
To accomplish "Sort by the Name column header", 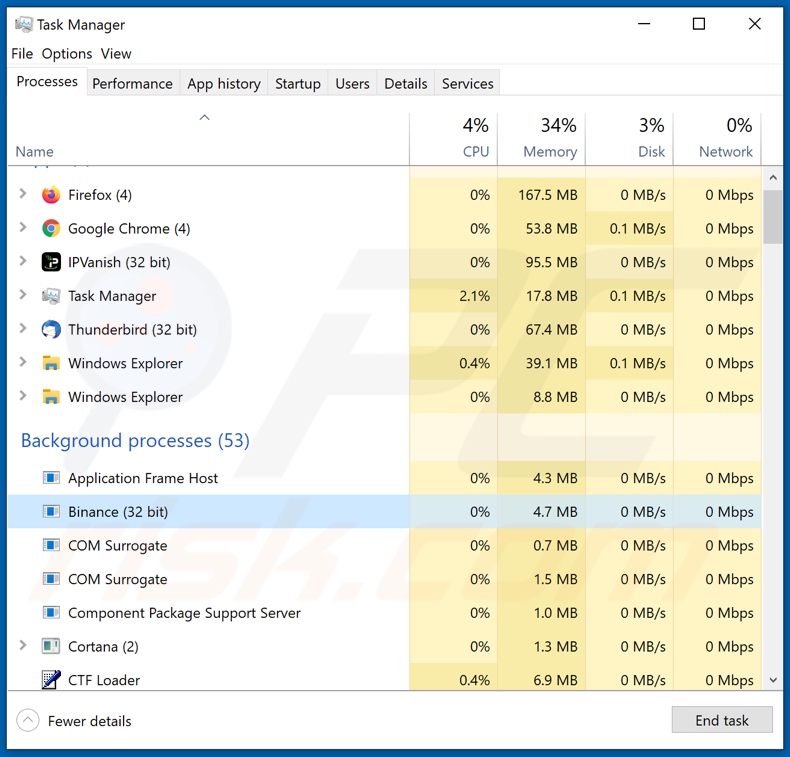I will pyautogui.click(x=208, y=140).
